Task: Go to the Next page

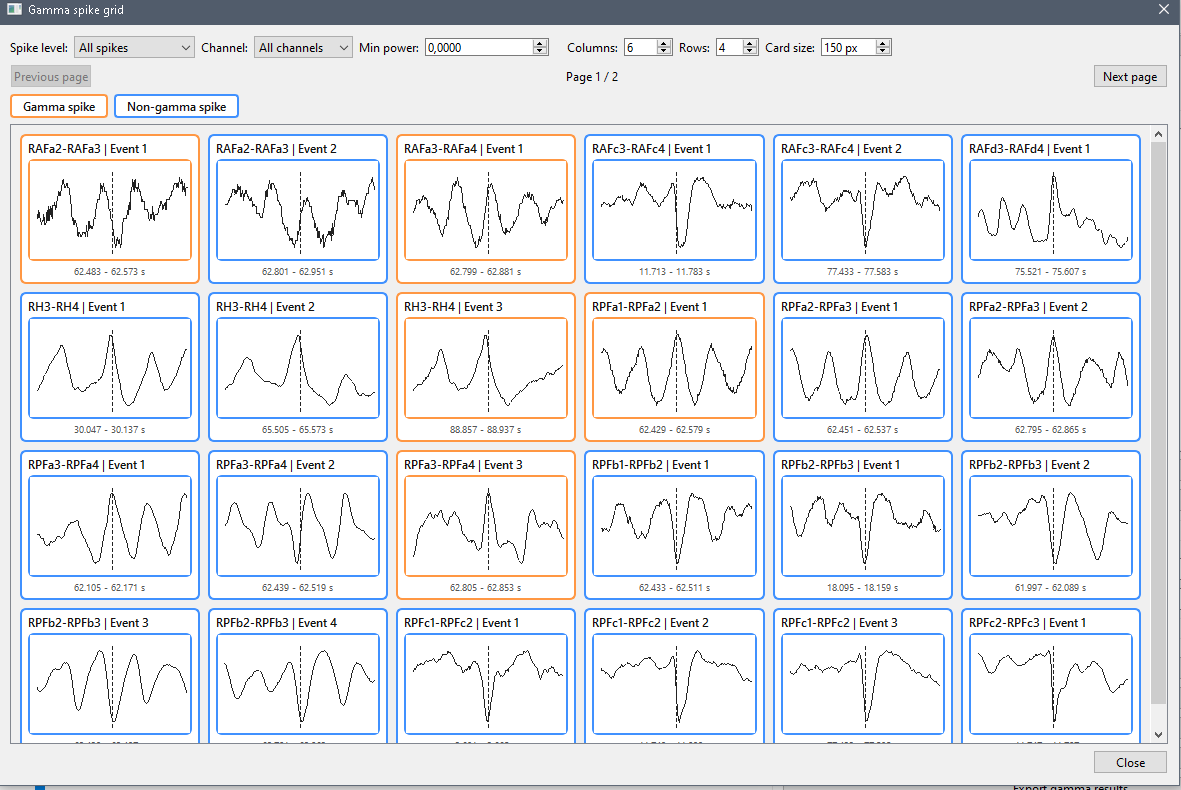Action: click(x=1130, y=76)
